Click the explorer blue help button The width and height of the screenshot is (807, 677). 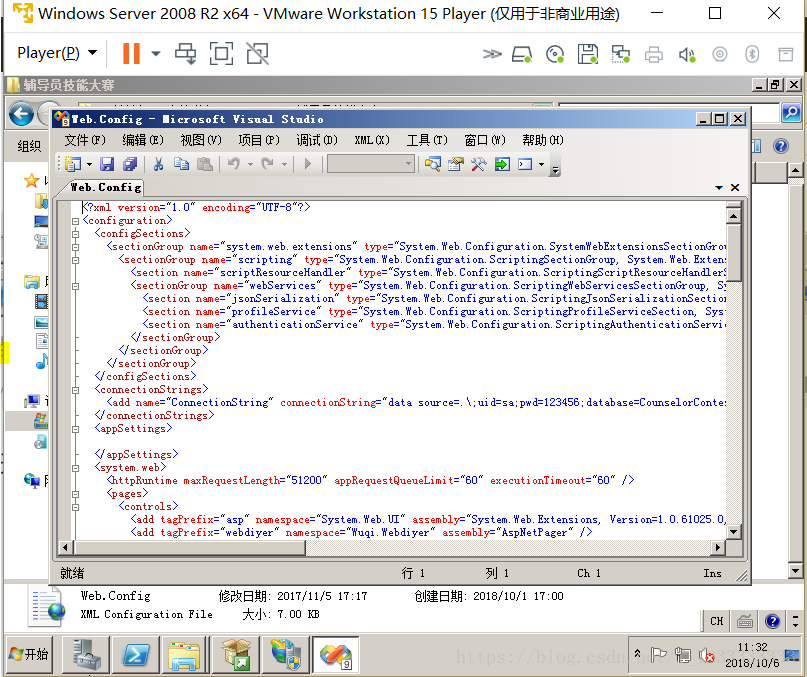[x=781, y=146]
